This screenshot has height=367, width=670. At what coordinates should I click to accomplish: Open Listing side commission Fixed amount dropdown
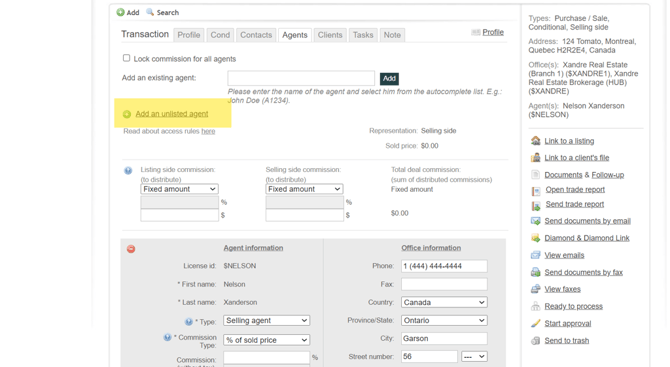point(179,189)
